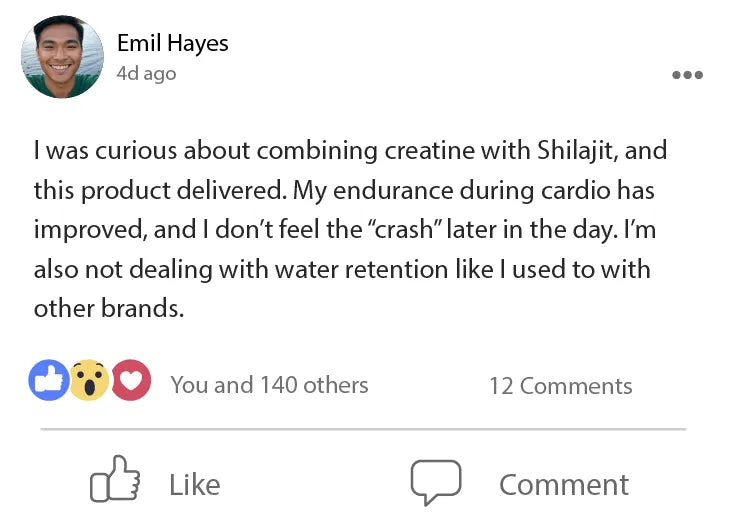Expand the '12 Comments' thread
The height and width of the screenshot is (532, 729).
(x=560, y=386)
